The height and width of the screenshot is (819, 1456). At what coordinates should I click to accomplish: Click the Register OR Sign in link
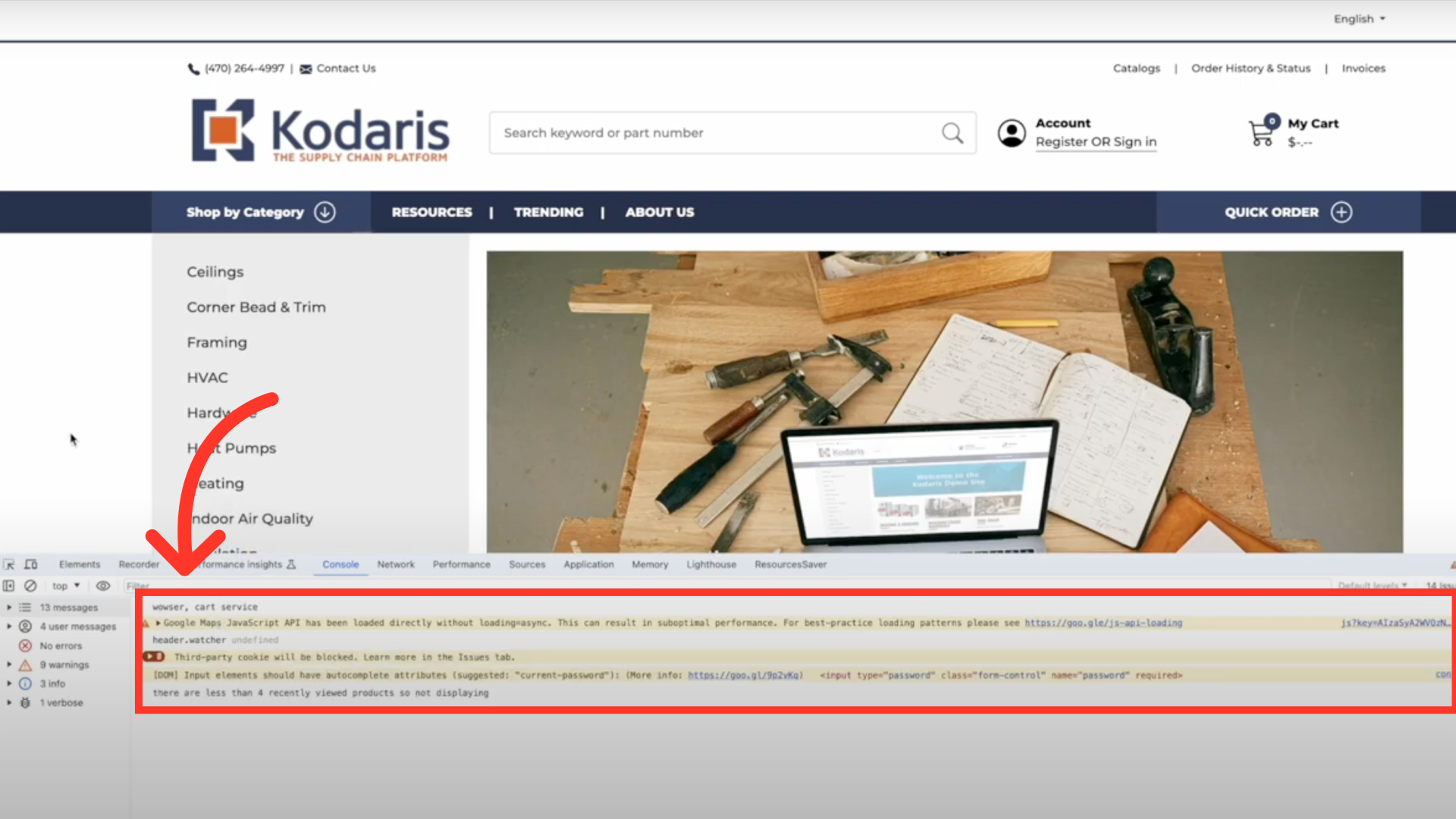pos(1096,142)
